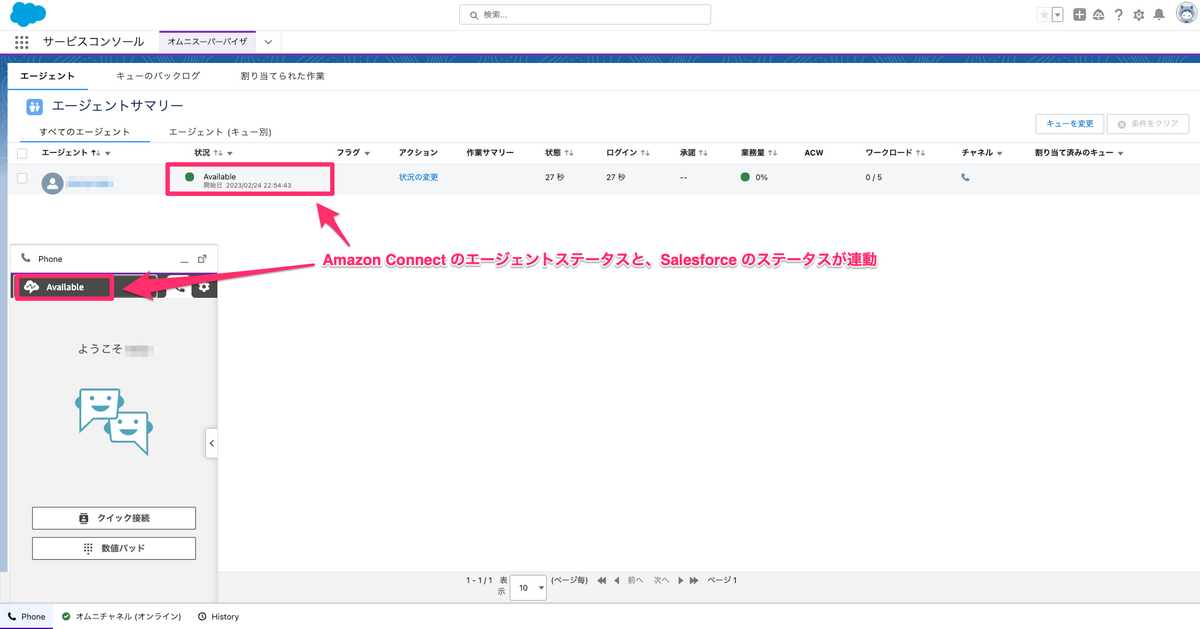Click the 前へ previous page link
This screenshot has width=1200, height=629.
click(x=635, y=580)
